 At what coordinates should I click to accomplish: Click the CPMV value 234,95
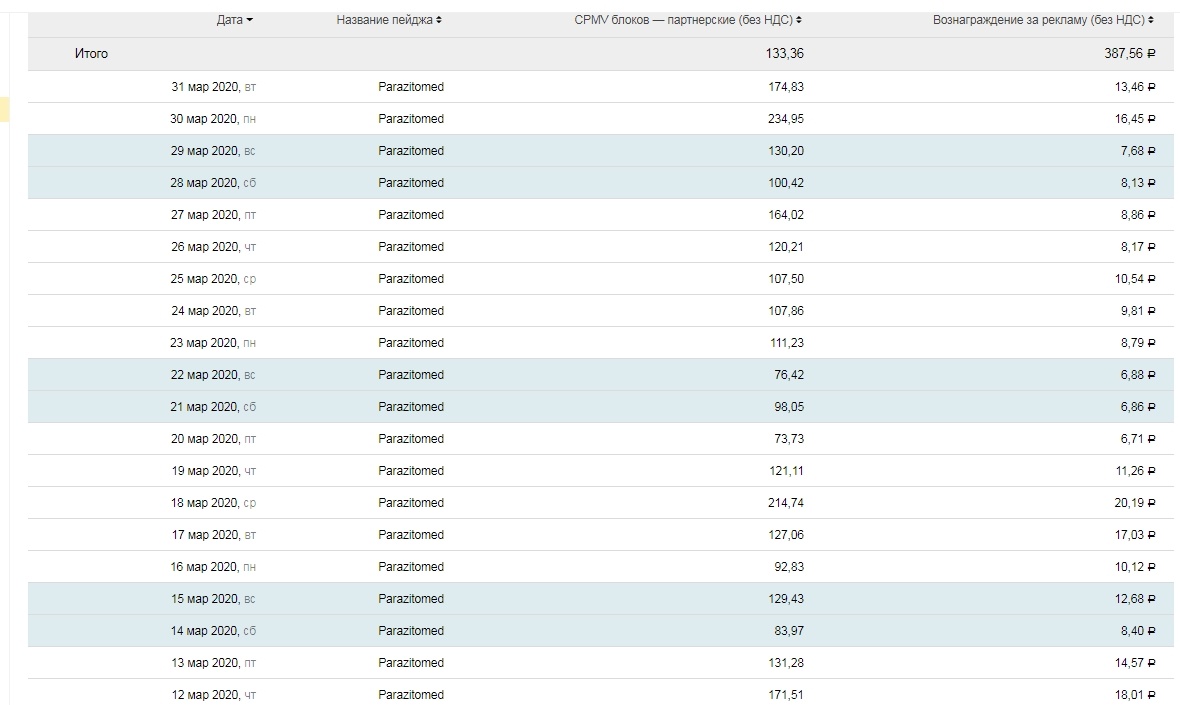pyautogui.click(x=785, y=119)
